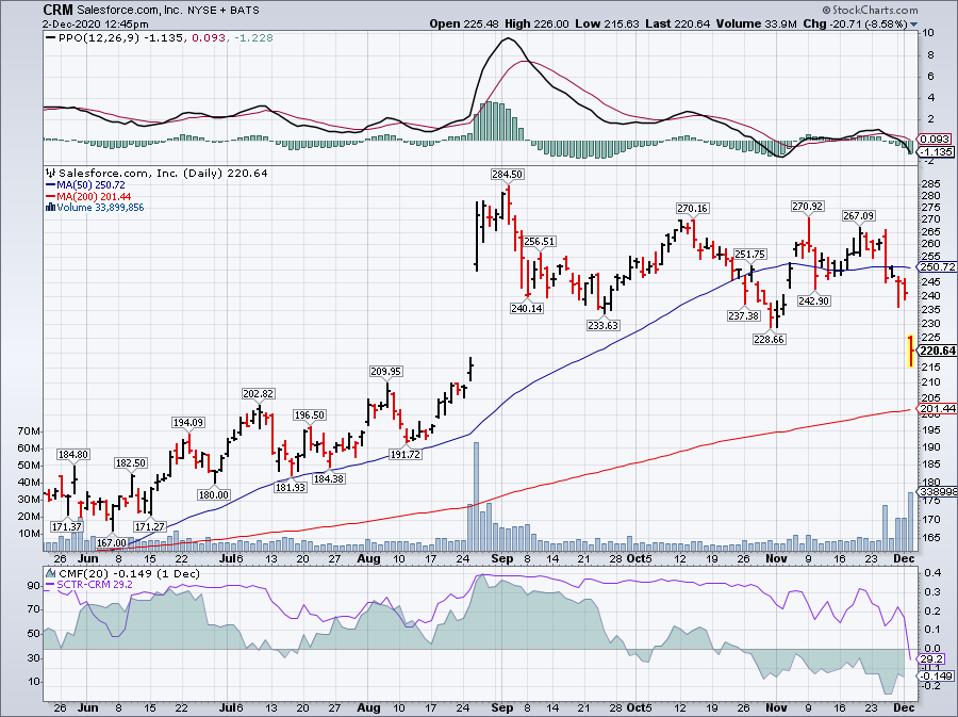Click the 184.38 low price label
This screenshot has height=717, width=958.
328,479
